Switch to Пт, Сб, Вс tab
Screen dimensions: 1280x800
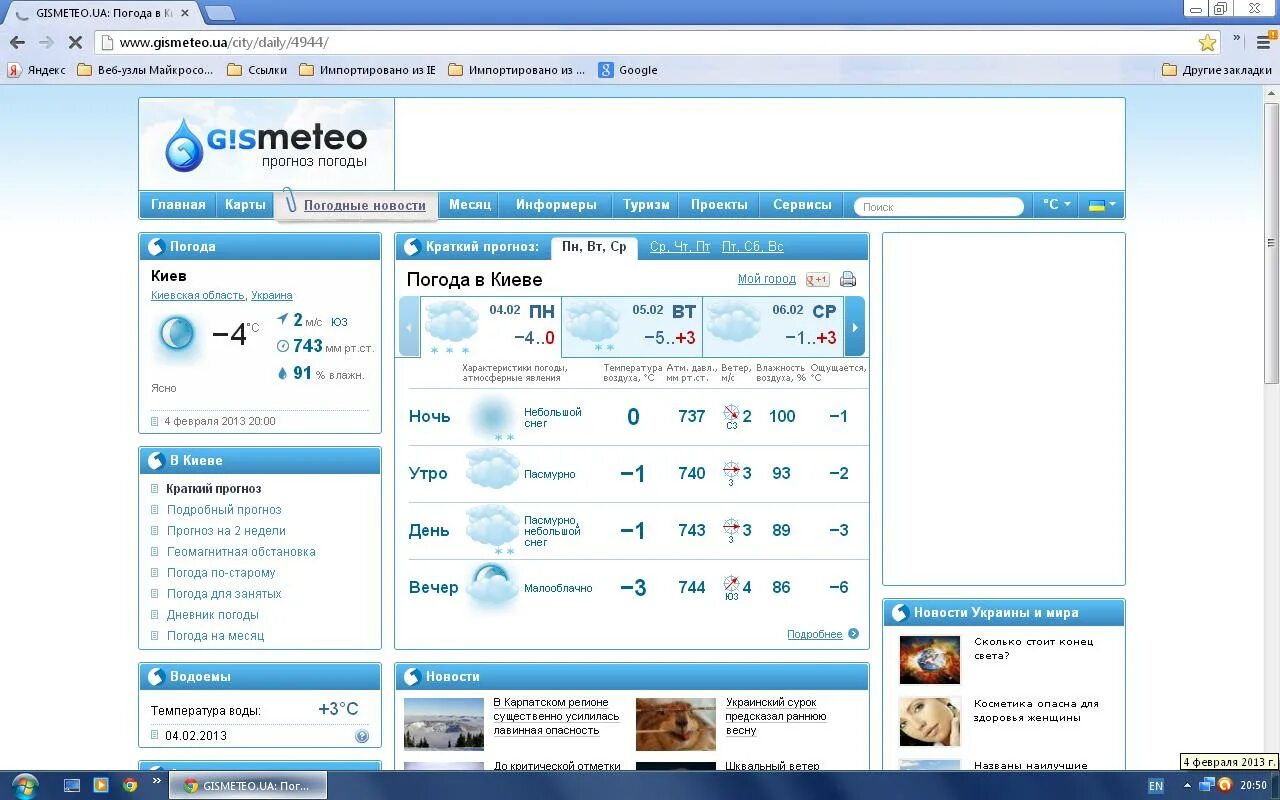tap(753, 247)
